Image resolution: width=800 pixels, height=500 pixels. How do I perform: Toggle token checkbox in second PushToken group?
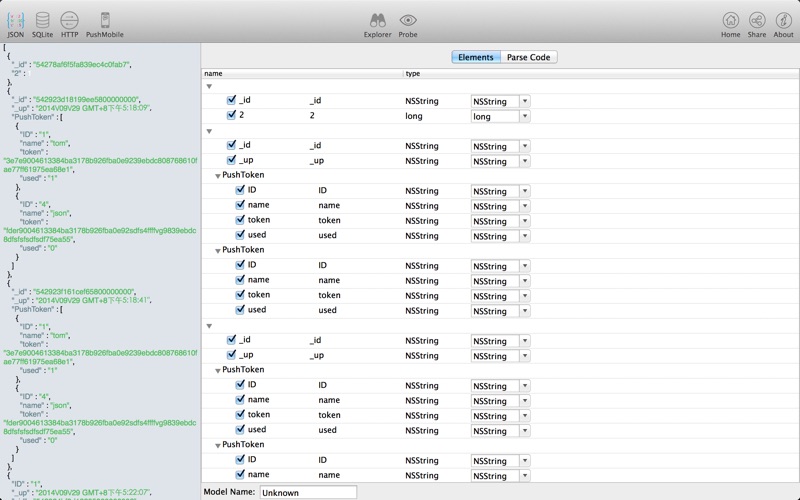(x=240, y=294)
